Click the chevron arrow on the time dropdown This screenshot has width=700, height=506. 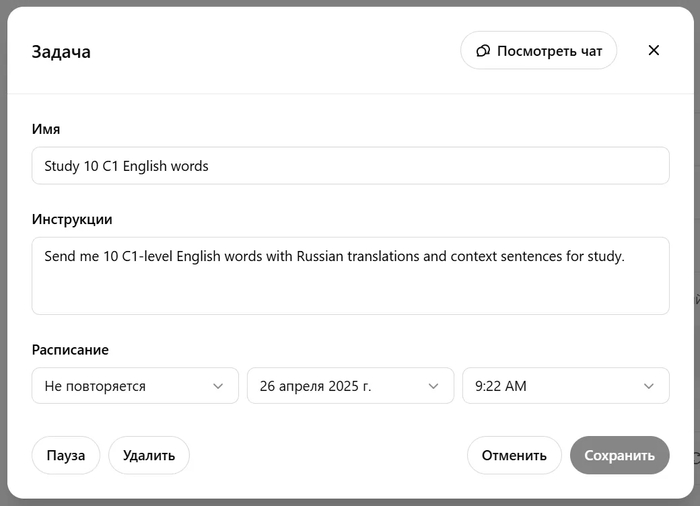click(x=649, y=386)
